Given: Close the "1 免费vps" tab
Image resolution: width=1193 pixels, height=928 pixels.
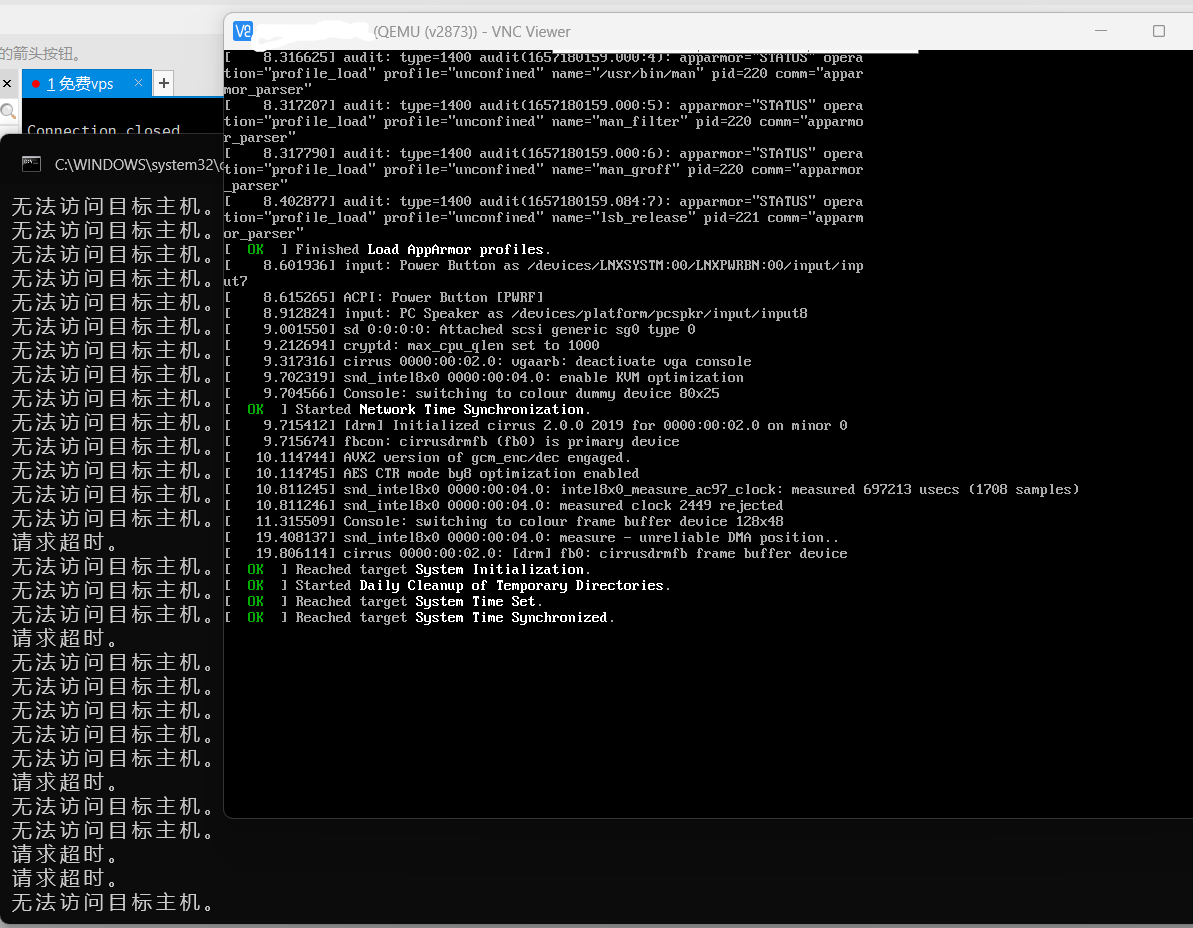Looking at the screenshot, I should [138, 83].
